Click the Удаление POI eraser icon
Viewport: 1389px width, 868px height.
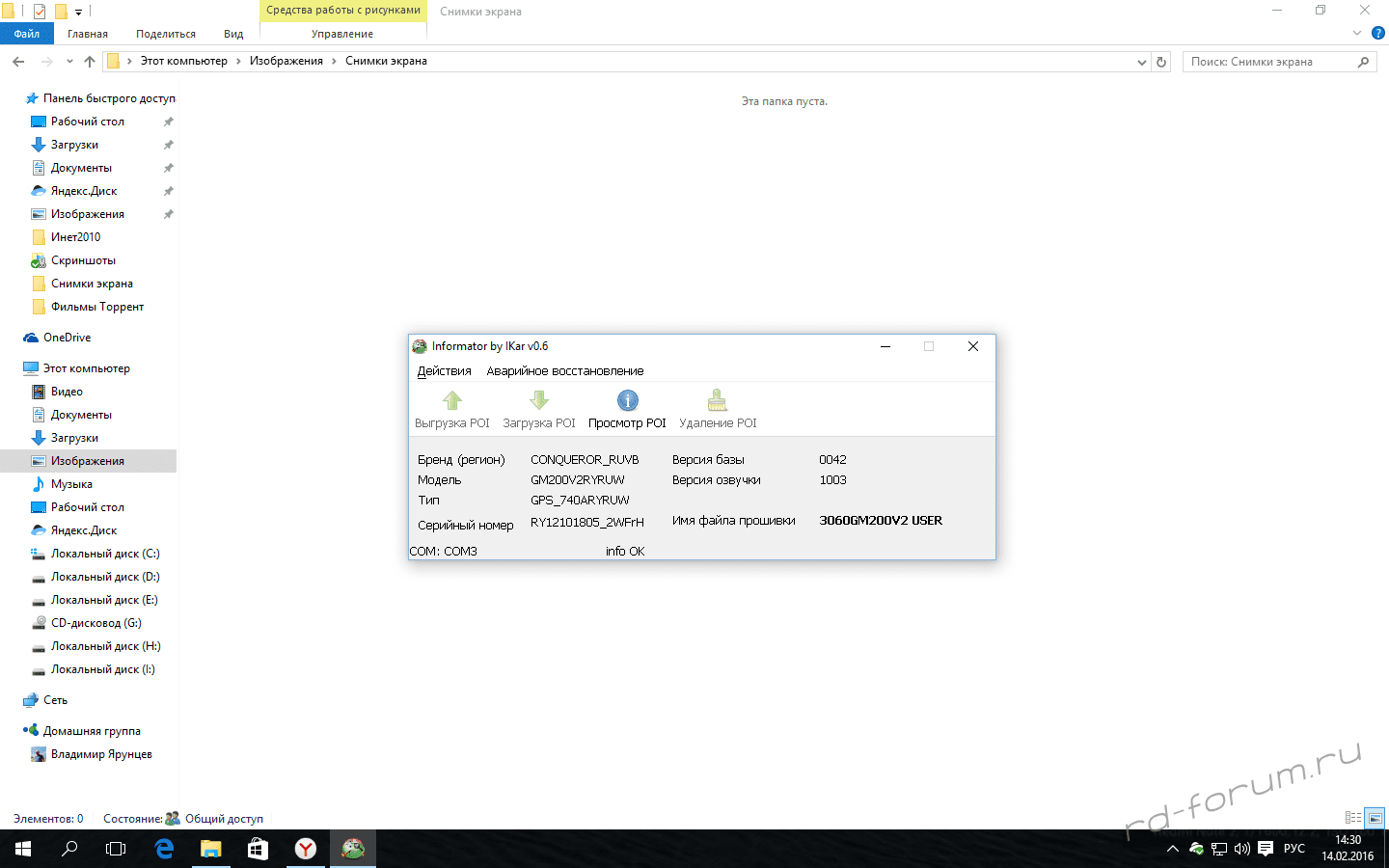point(718,400)
